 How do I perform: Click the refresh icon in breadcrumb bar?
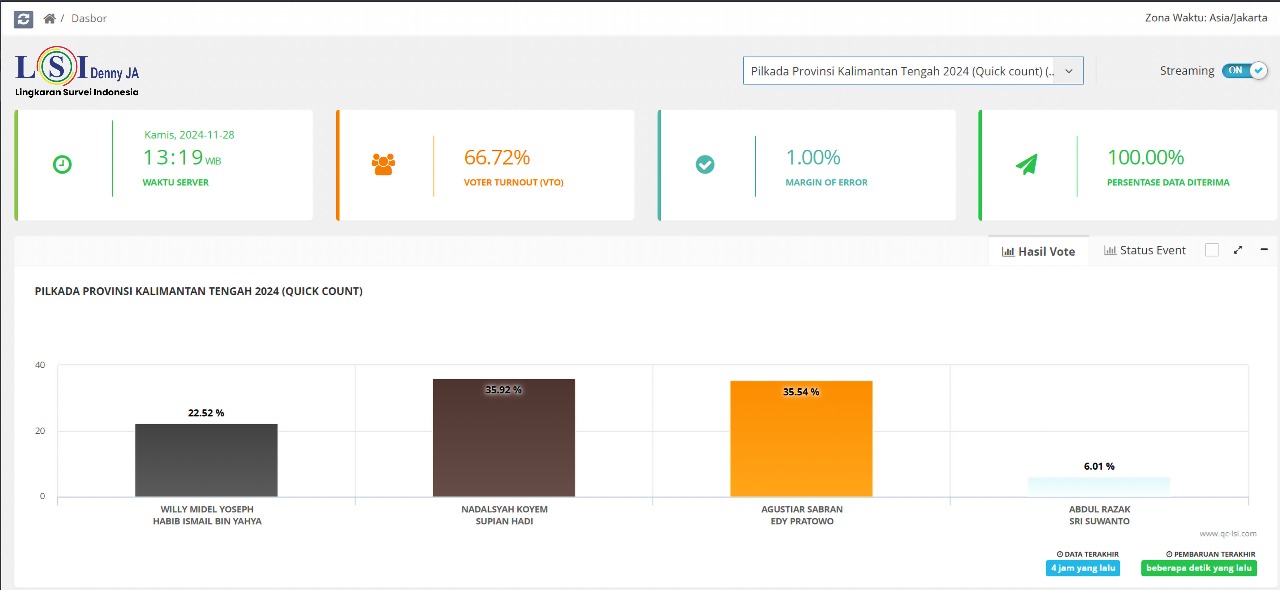click(x=24, y=18)
